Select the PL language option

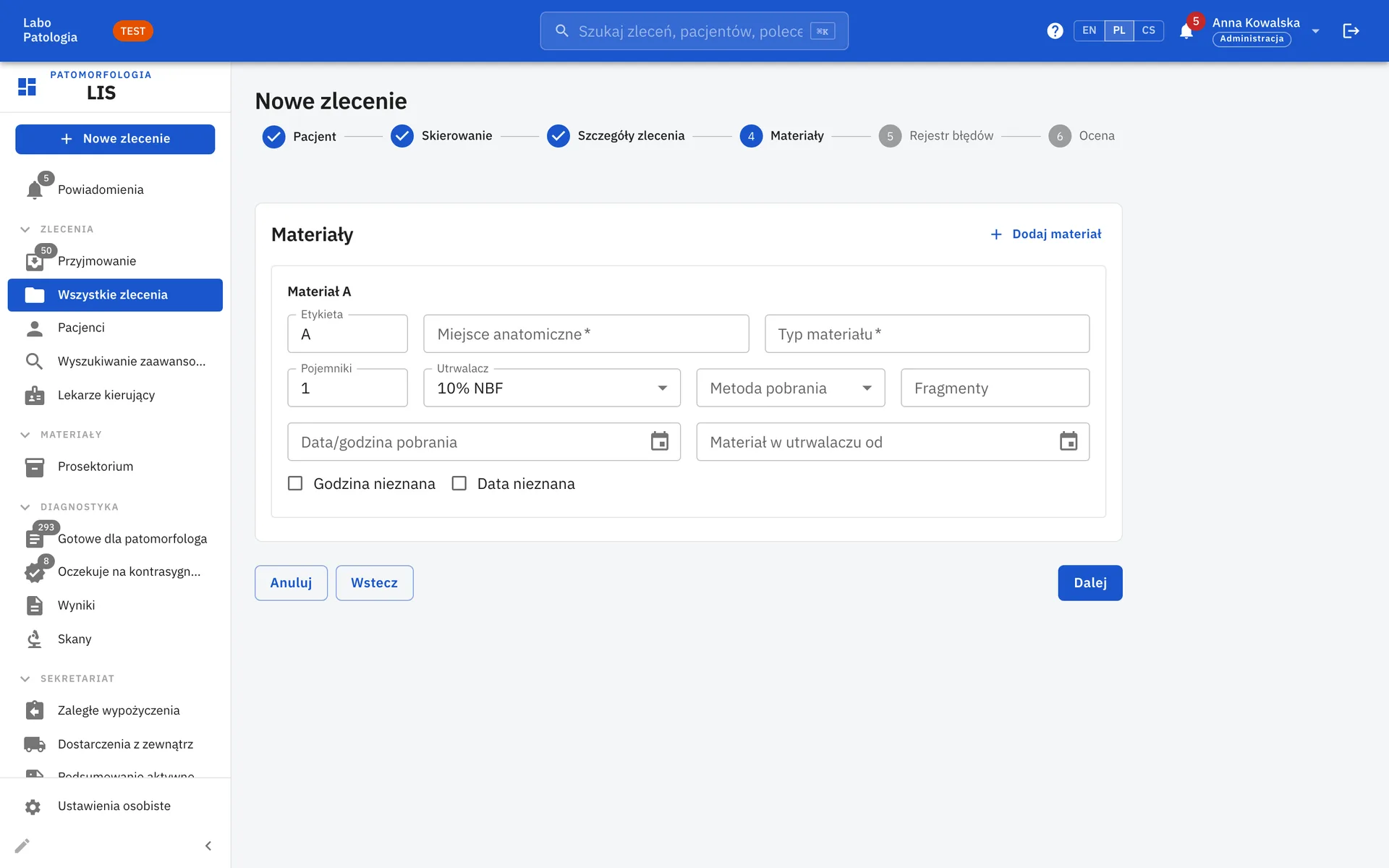(1118, 30)
